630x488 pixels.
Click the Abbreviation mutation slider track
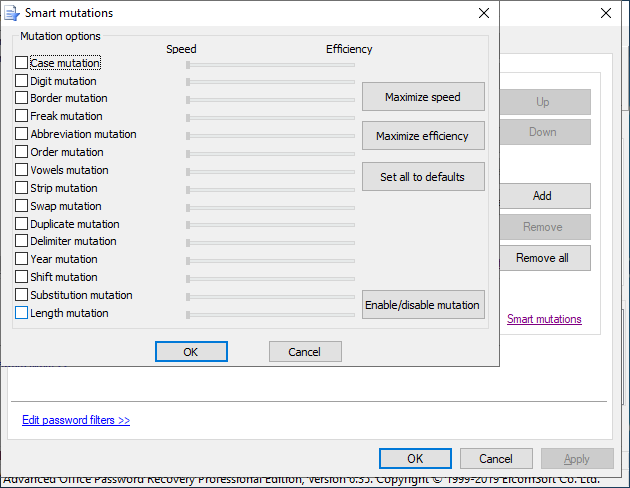pos(270,135)
